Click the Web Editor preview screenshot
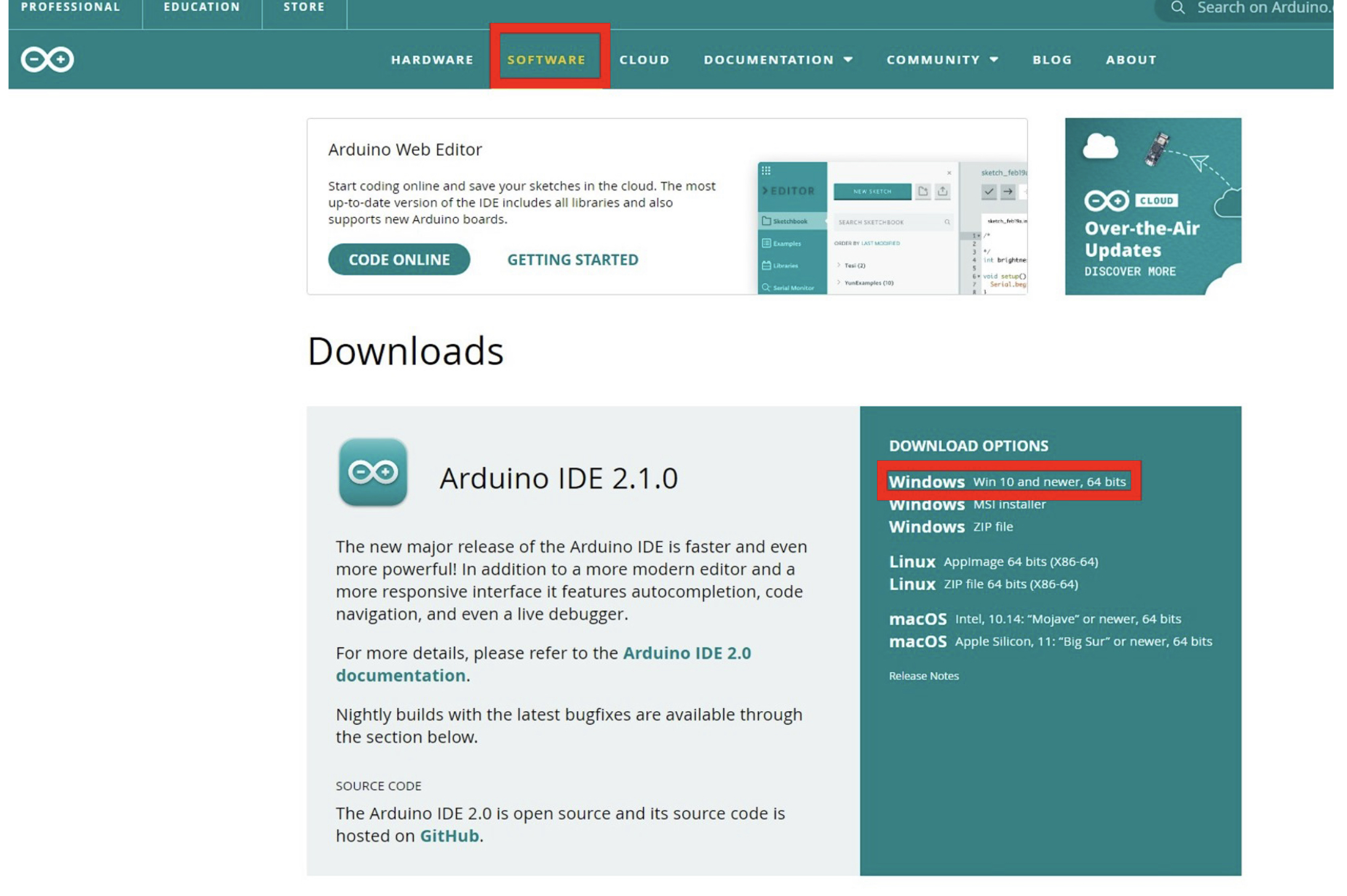Image resolution: width=1347 pixels, height=896 pixels. [892, 228]
